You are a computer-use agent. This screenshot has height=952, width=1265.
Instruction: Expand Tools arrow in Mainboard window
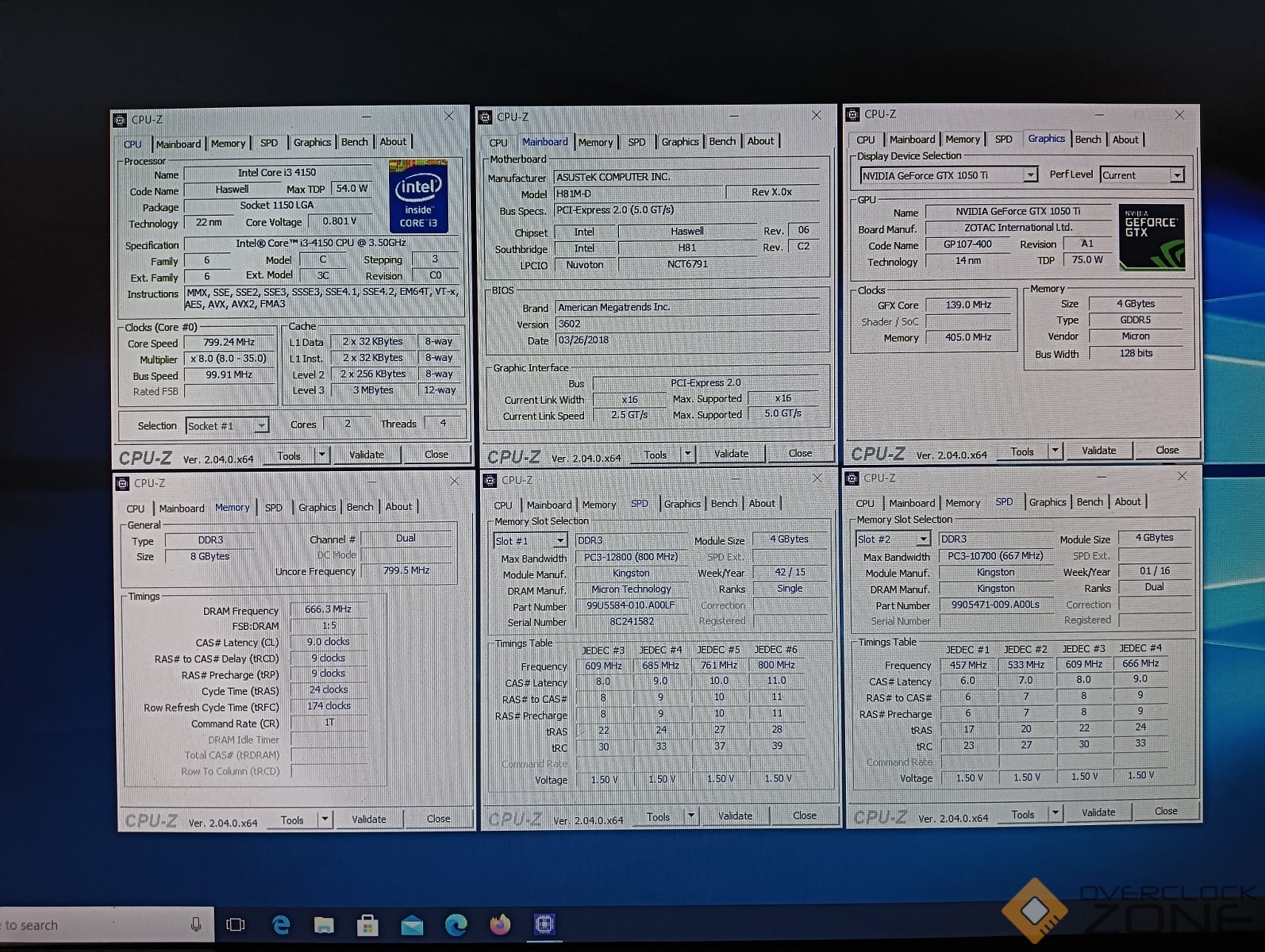click(689, 455)
